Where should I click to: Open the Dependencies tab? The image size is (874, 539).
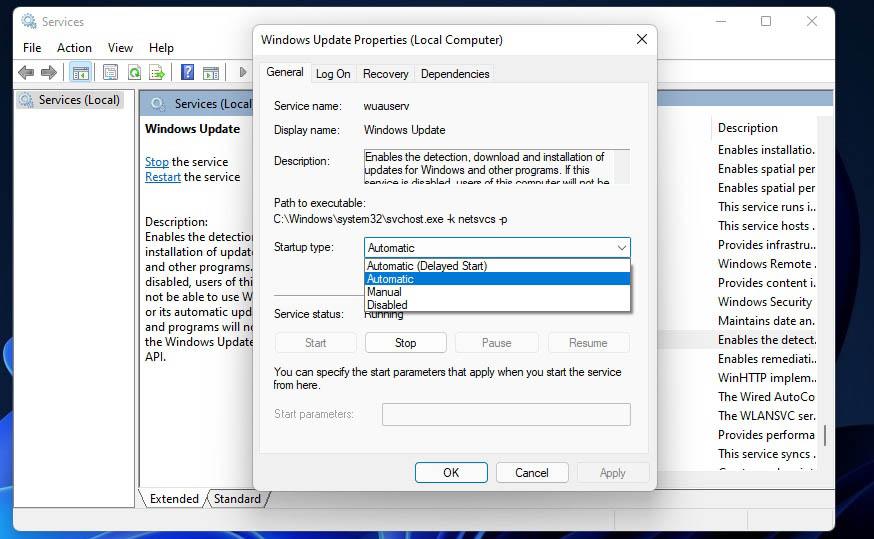[455, 74]
